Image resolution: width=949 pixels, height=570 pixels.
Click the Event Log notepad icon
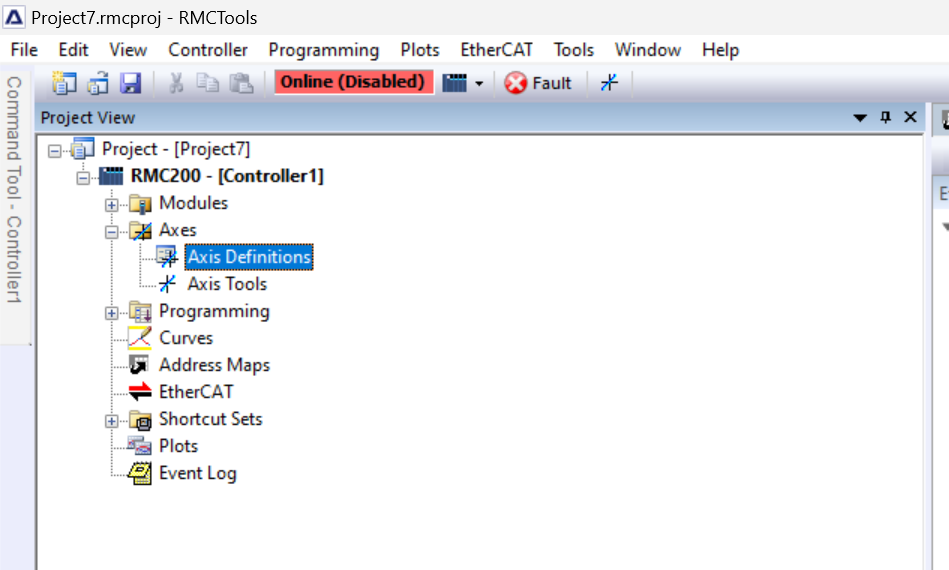(x=140, y=473)
